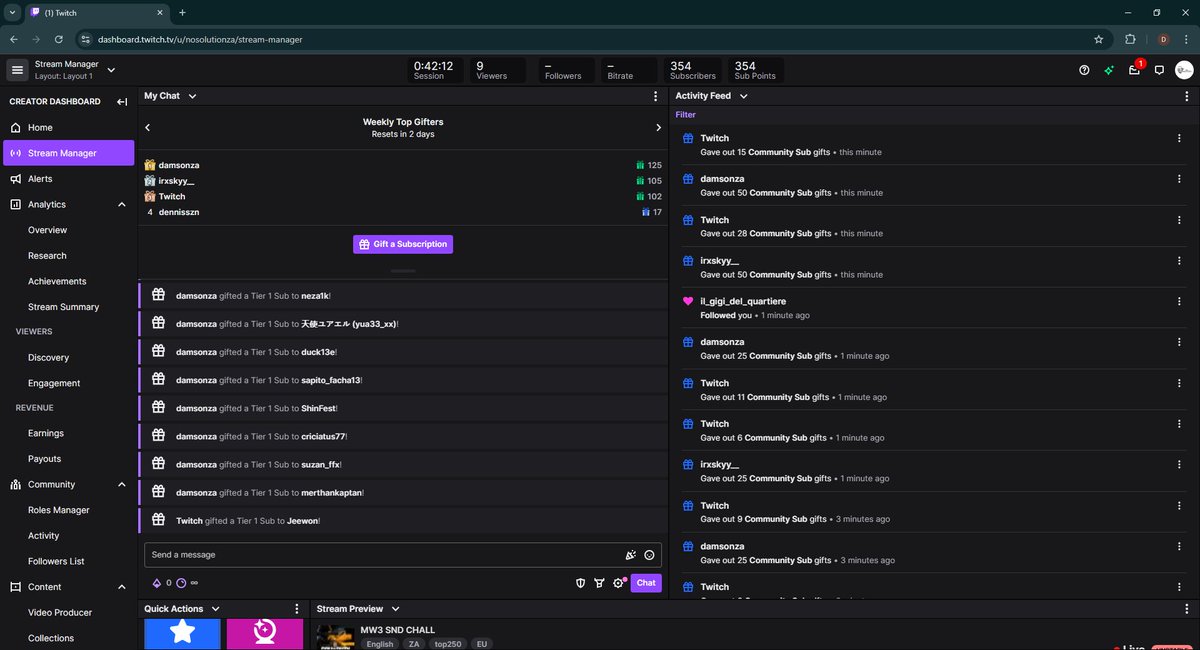Click the browser address bar URL

point(200,40)
